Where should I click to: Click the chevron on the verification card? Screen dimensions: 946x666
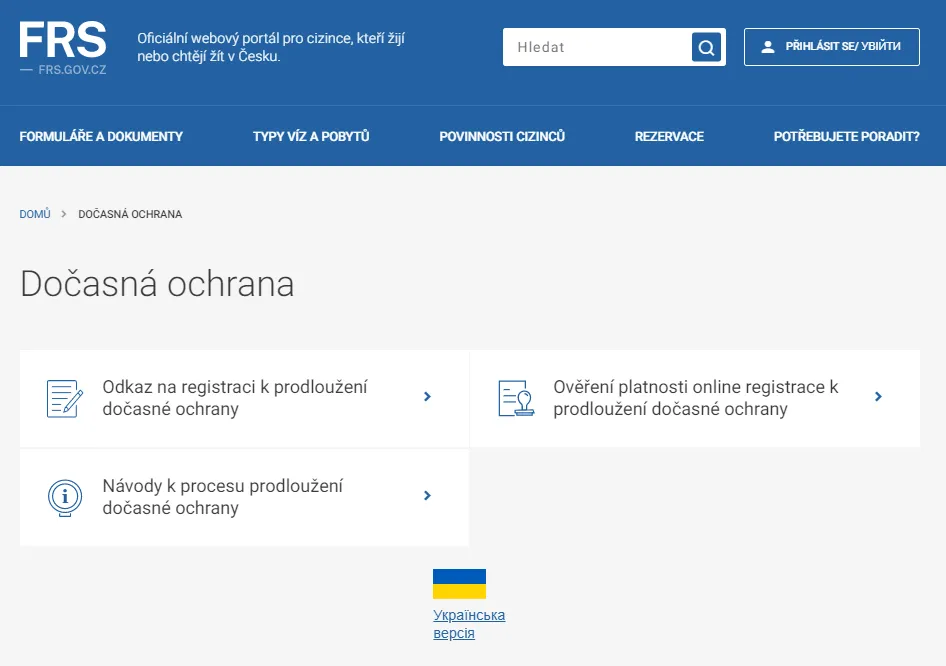tap(878, 396)
